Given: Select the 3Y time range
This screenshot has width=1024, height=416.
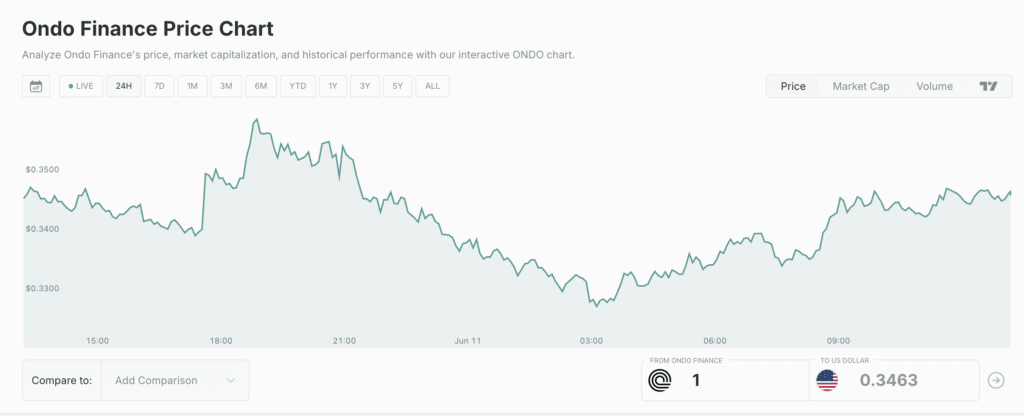Looking at the screenshot, I should tap(365, 86).
